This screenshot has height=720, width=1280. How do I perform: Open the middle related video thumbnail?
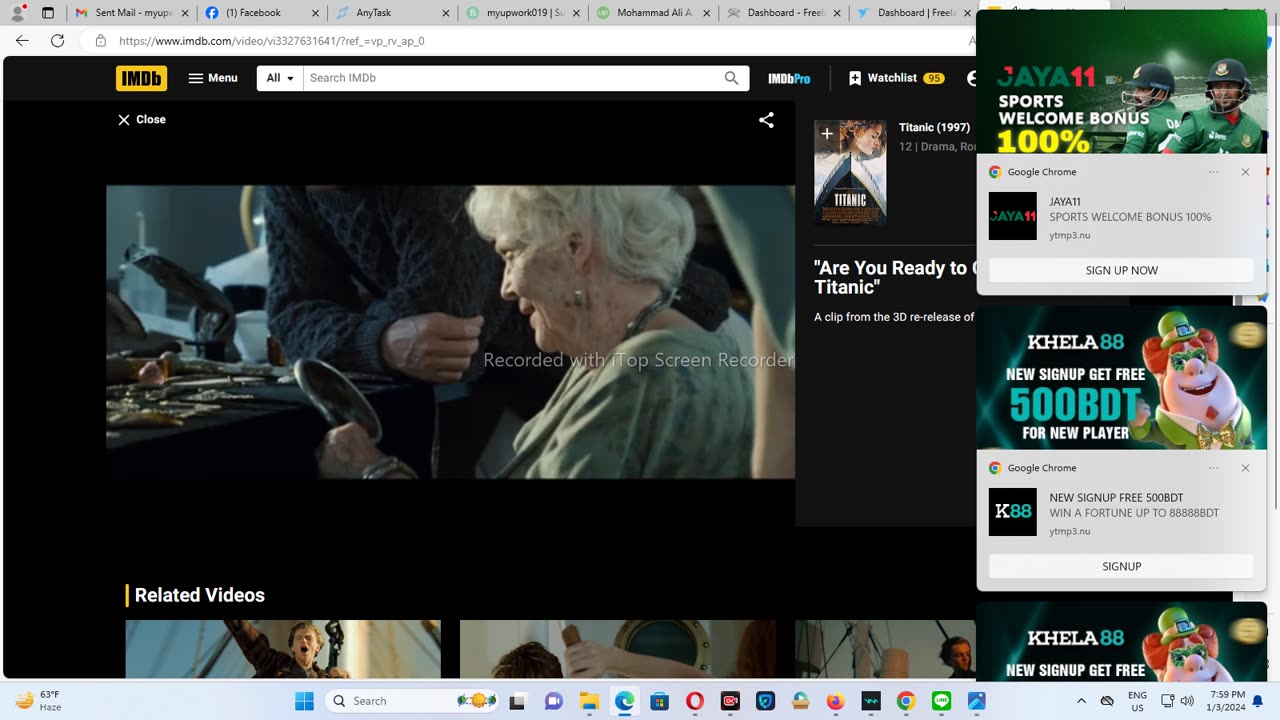pyautogui.click(x=617, y=649)
